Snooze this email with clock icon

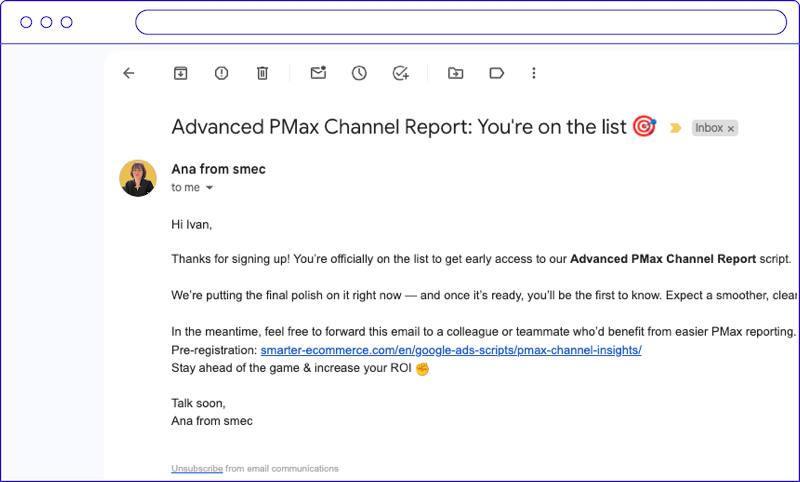(x=359, y=73)
